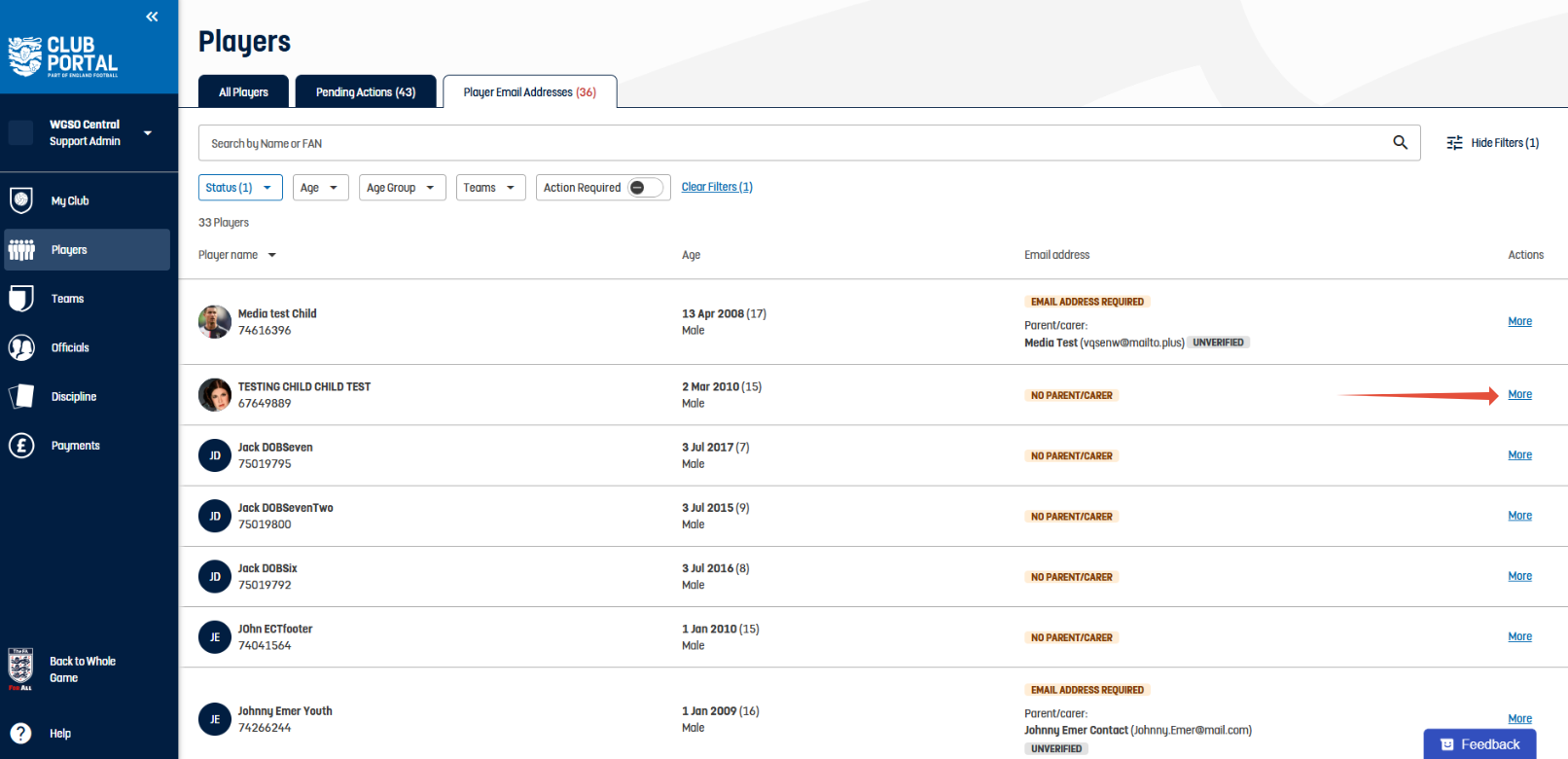
Task: Open the Feedback button
Action: 1479,744
